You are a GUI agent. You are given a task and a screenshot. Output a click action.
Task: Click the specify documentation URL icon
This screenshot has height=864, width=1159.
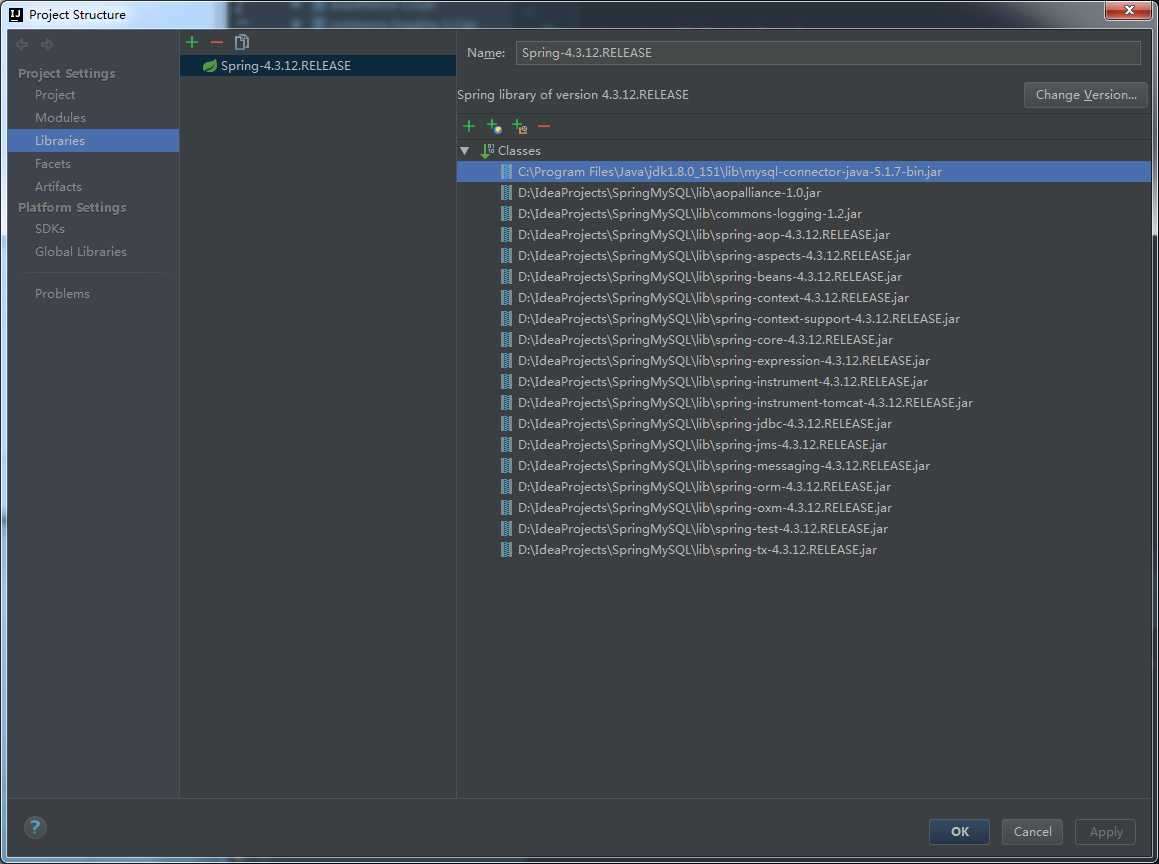pos(494,126)
